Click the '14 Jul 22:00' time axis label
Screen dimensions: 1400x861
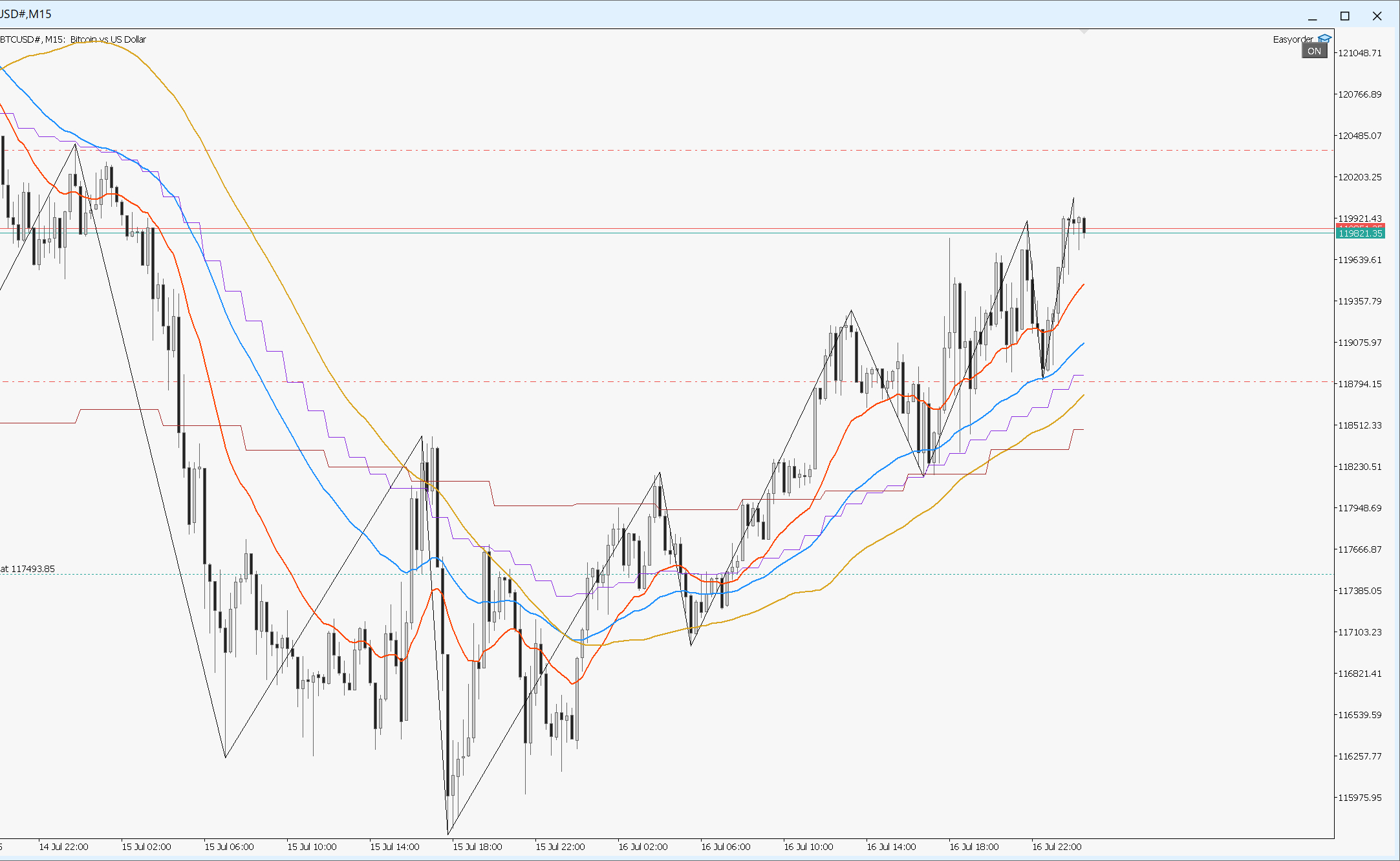(x=63, y=847)
